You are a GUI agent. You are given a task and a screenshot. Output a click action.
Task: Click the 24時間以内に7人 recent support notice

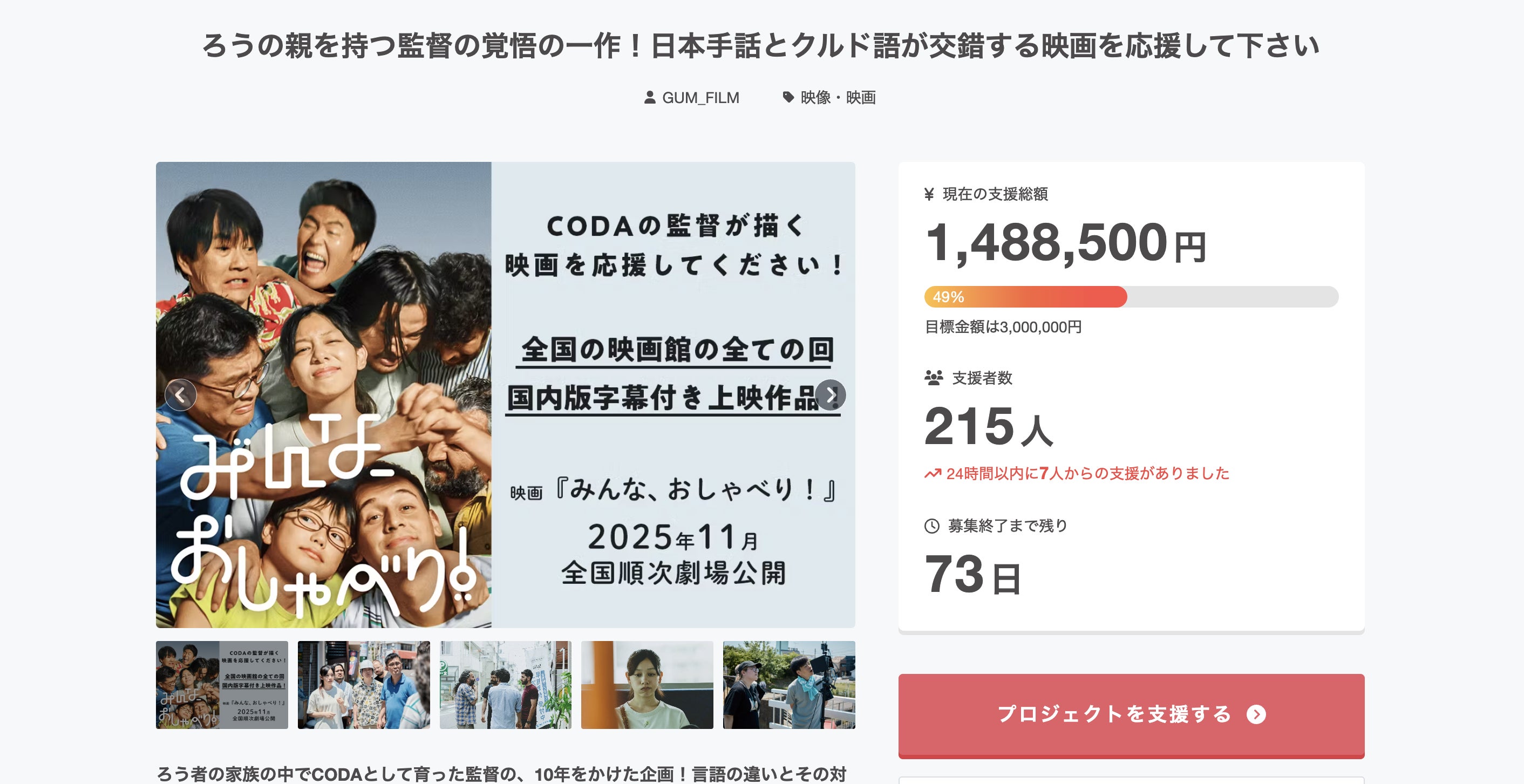(x=1087, y=473)
